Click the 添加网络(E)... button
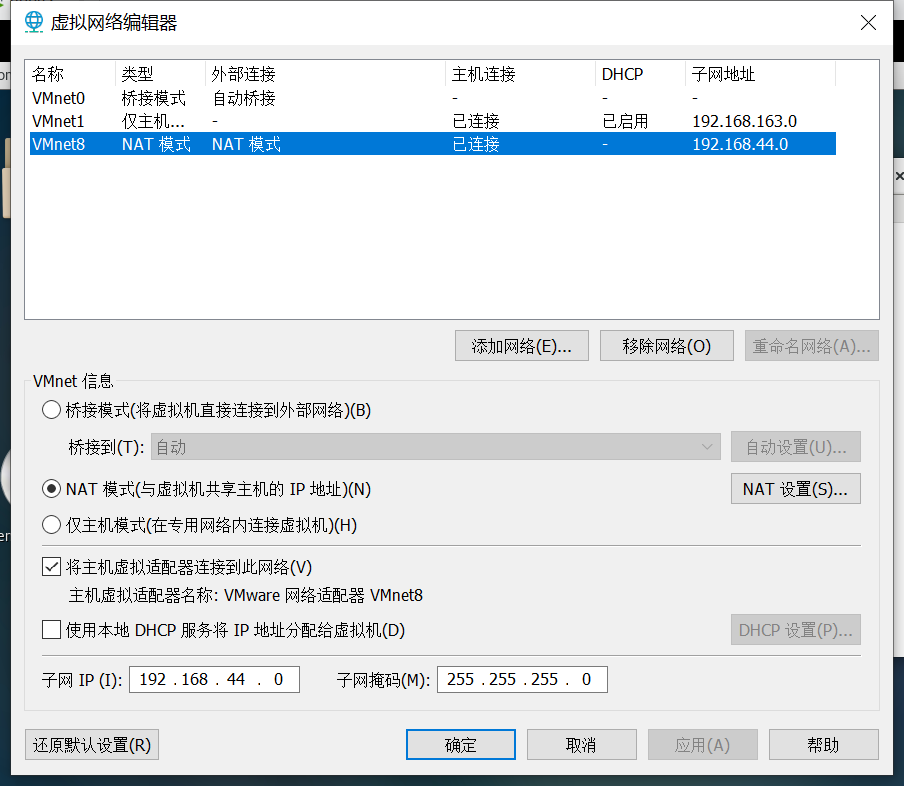Image resolution: width=904 pixels, height=786 pixels. click(x=521, y=346)
